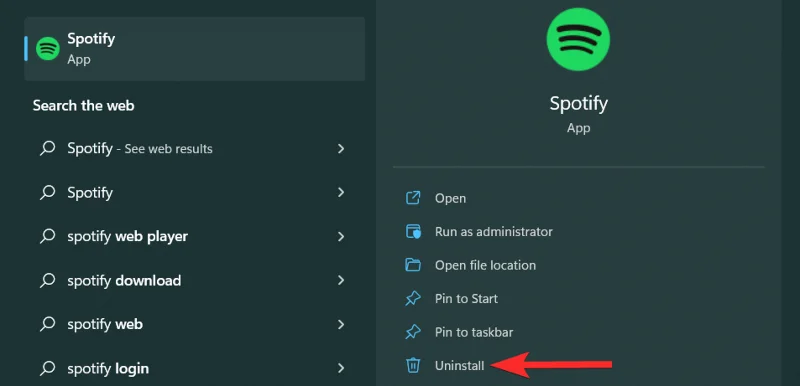800x386 pixels.
Task: Click the Pin to Start pin icon
Action: coord(413,299)
